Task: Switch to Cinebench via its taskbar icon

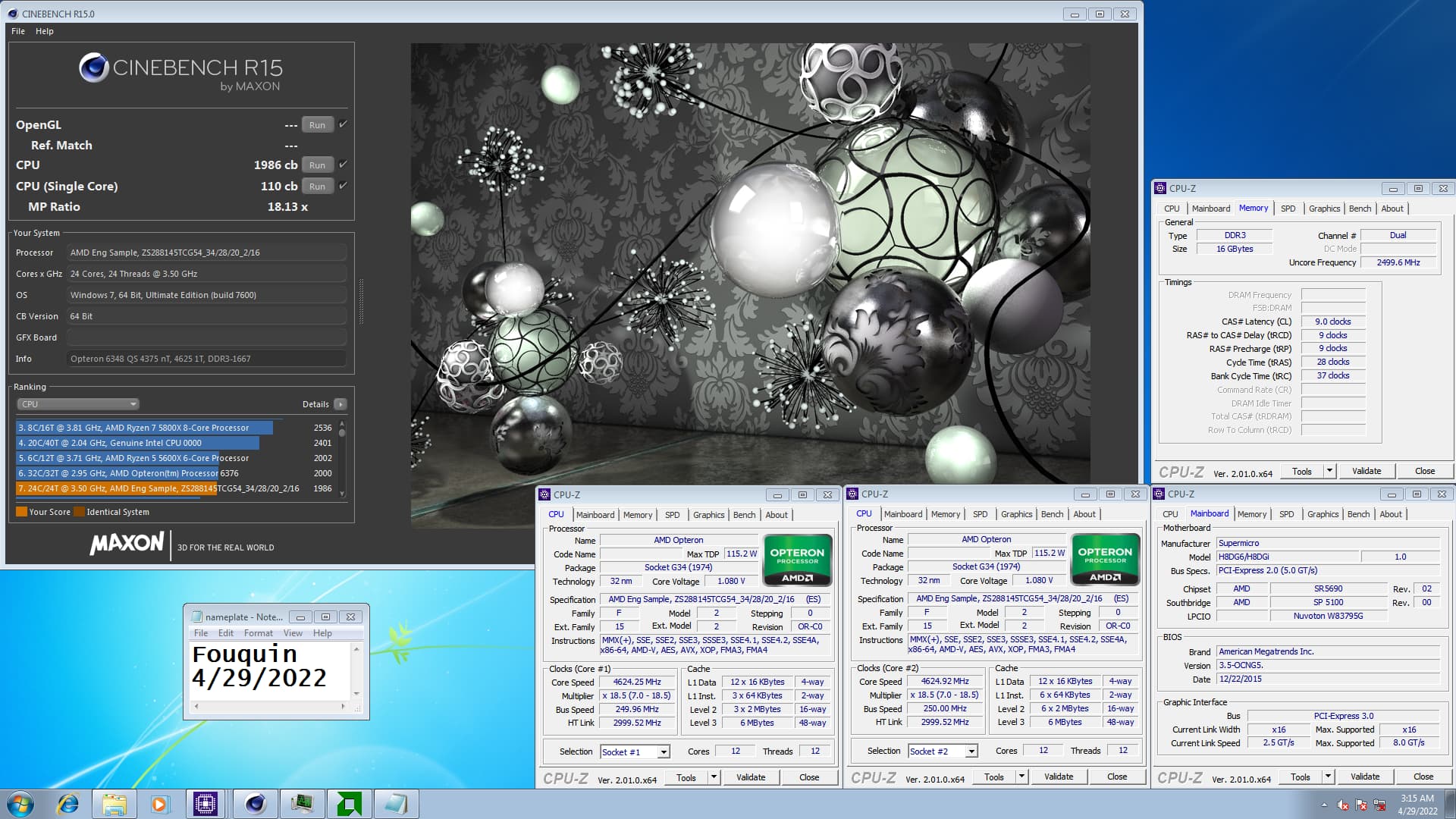Action: (x=255, y=804)
